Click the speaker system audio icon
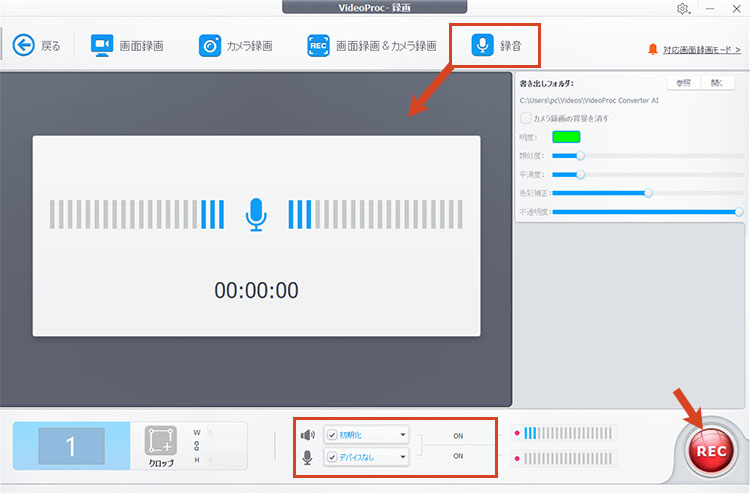This screenshot has height=494, width=750. click(x=308, y=435)
